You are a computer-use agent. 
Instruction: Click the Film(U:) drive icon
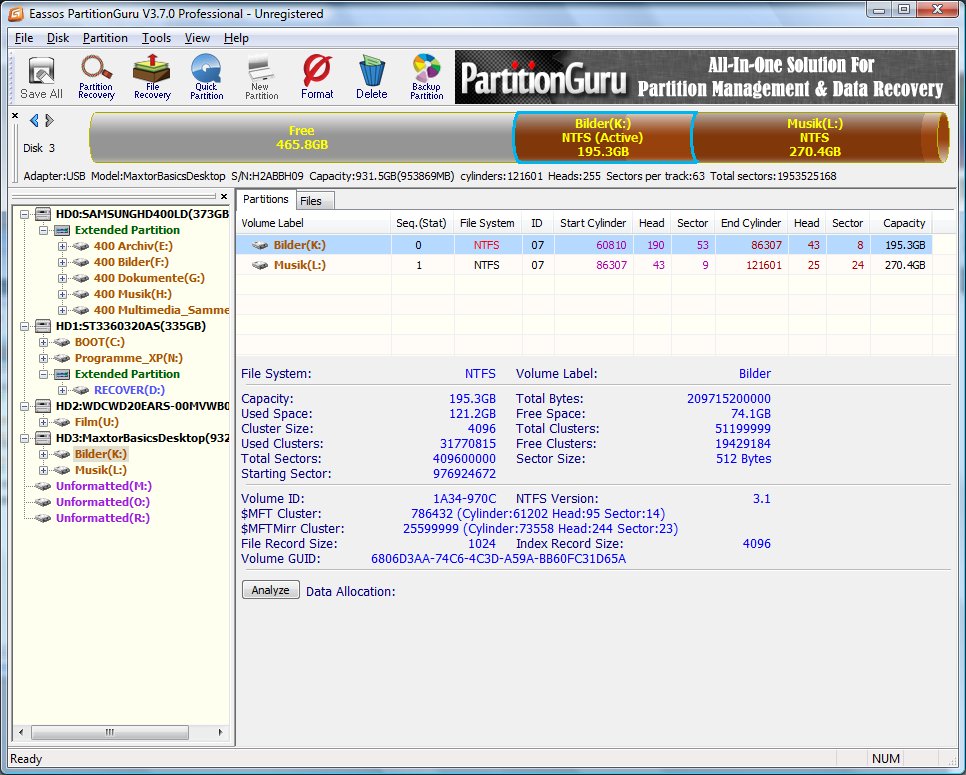pyautogui.click(x=62, y=422)
